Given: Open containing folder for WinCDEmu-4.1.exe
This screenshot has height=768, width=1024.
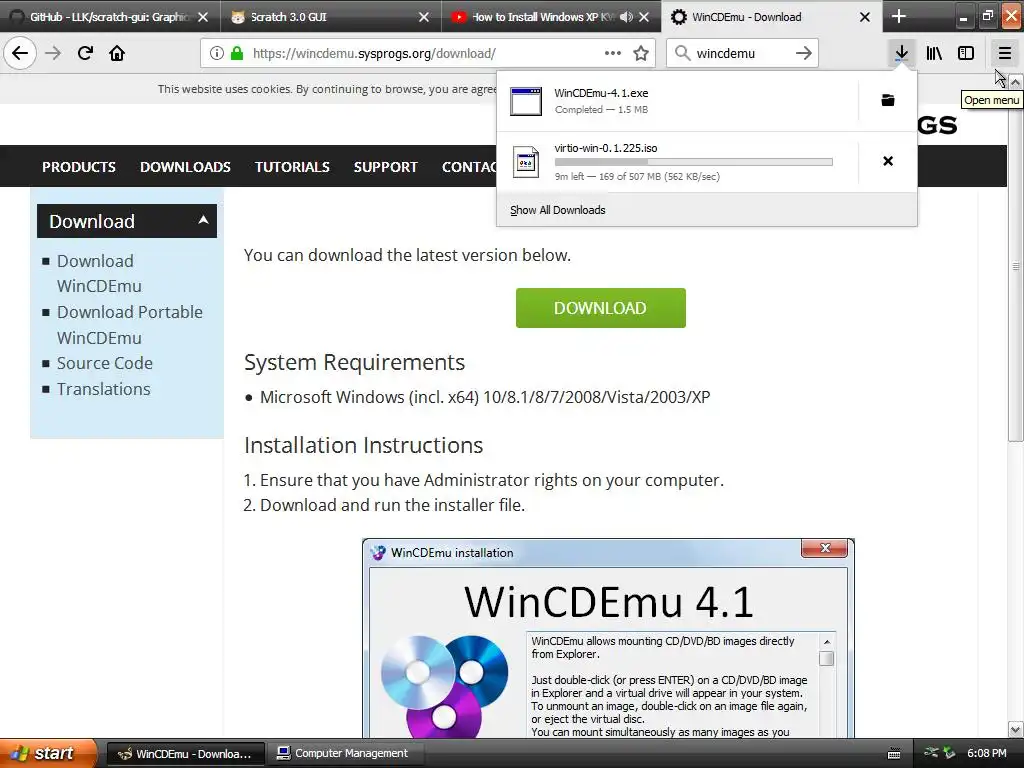Looking at the screenshot, I should pos(888,100).
